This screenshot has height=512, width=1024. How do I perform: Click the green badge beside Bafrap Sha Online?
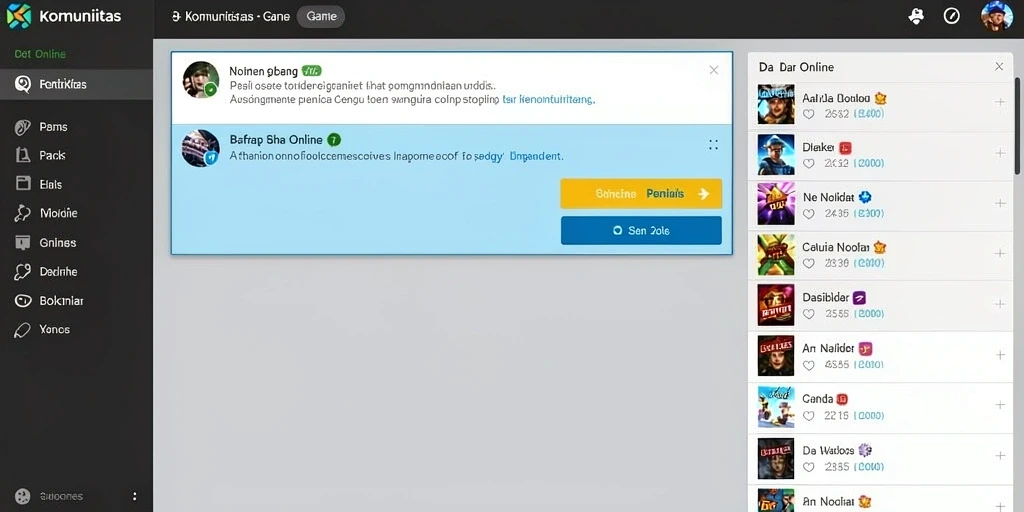[x=334, y=139]
